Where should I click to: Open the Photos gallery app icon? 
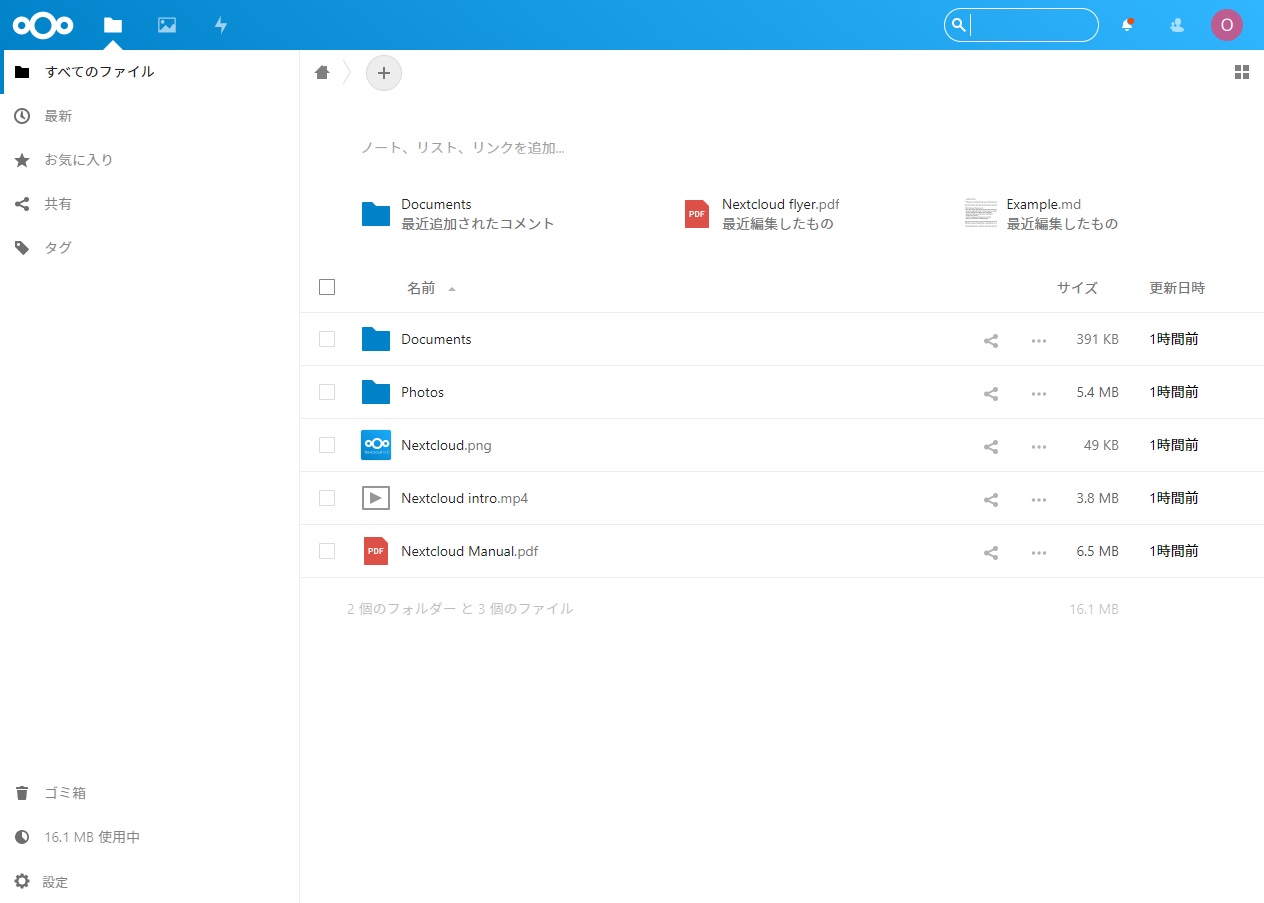point(167,25)
